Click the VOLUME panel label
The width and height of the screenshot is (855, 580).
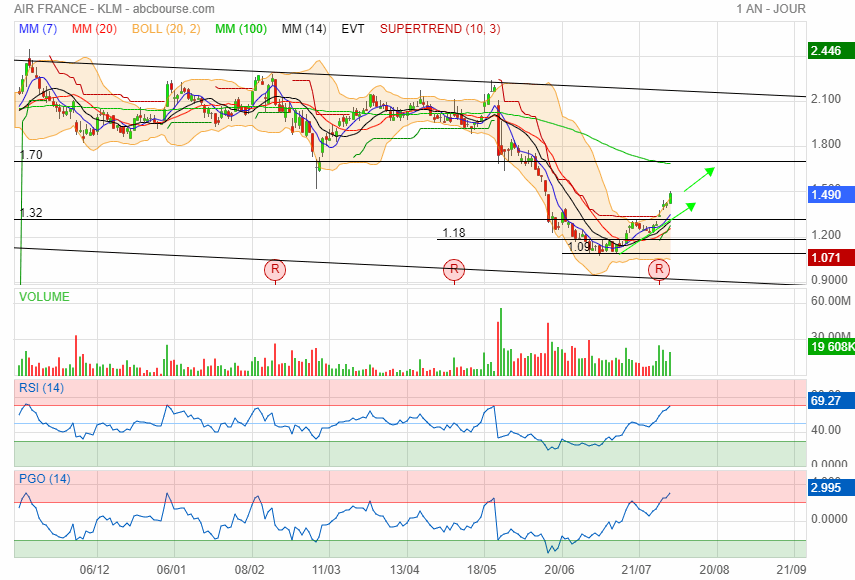44,297
